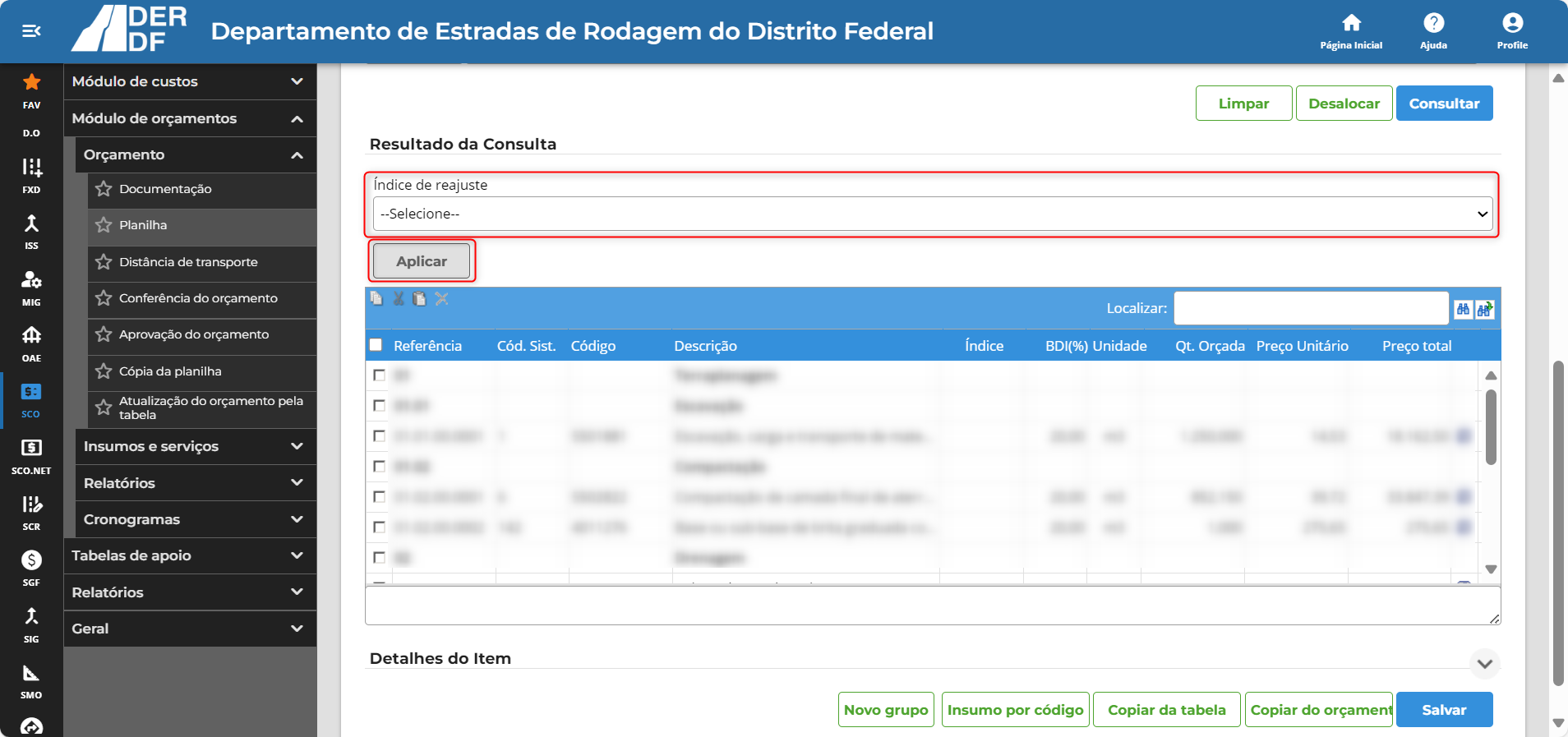
Task: Expand Módulo de custos
Action: tap(190, 81)
